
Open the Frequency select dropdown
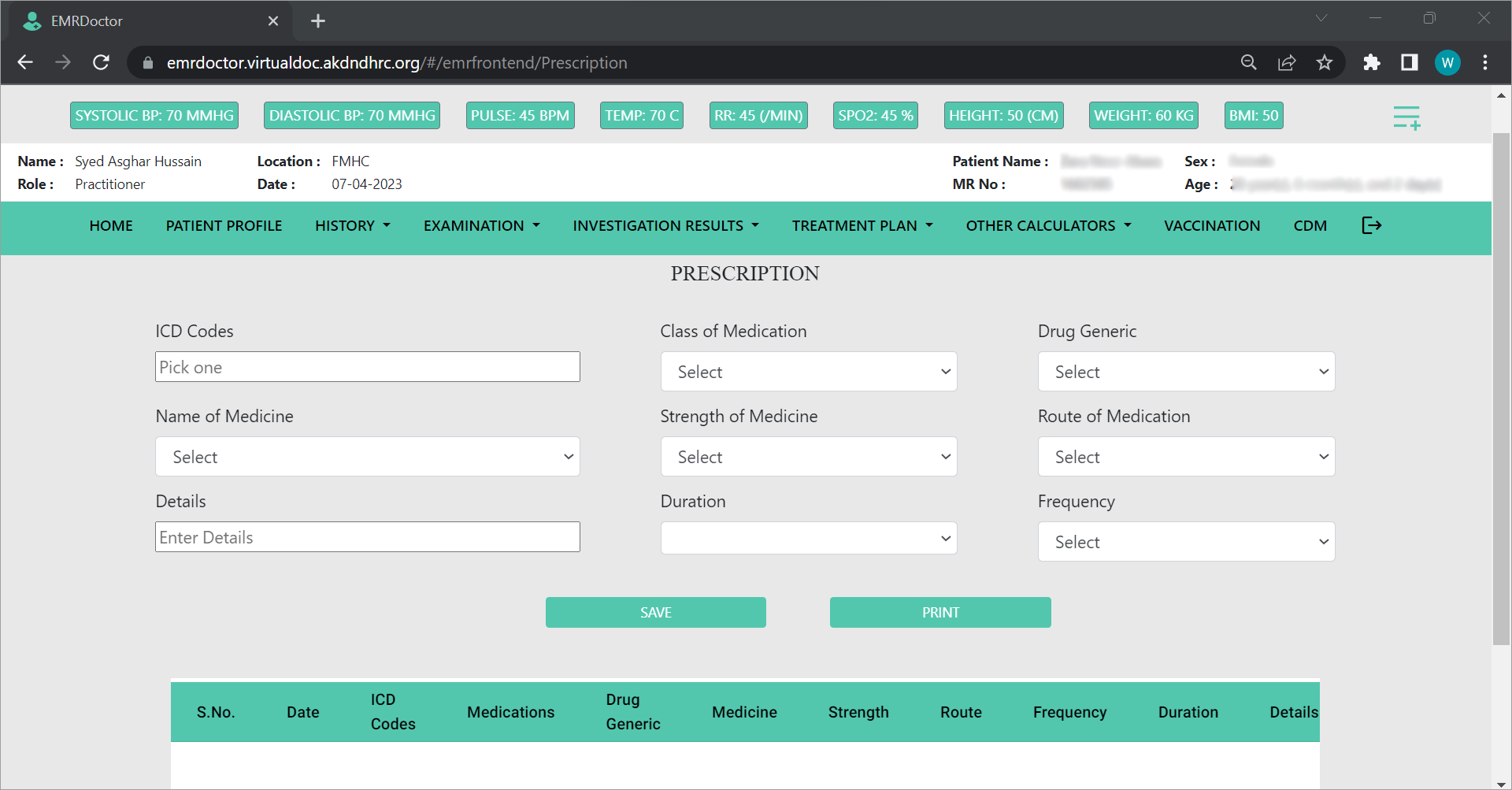click(1185, 541)
